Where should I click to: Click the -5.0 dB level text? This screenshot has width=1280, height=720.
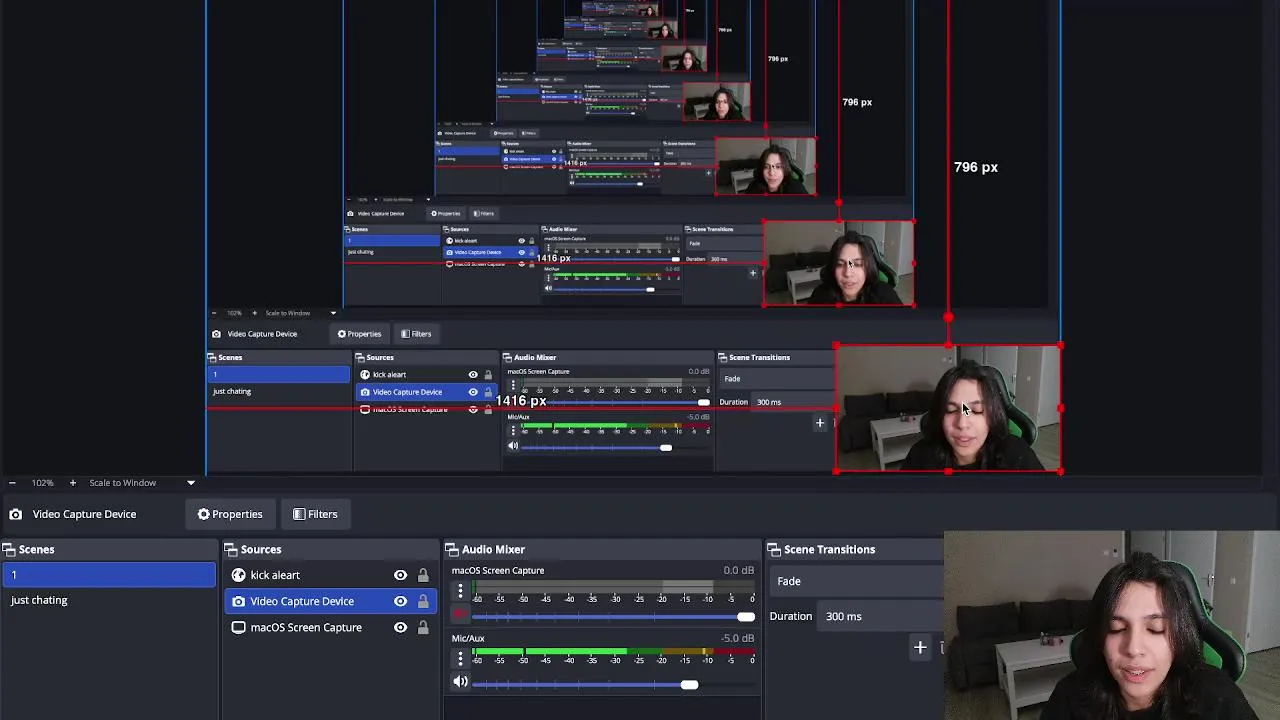click(737, 638)
